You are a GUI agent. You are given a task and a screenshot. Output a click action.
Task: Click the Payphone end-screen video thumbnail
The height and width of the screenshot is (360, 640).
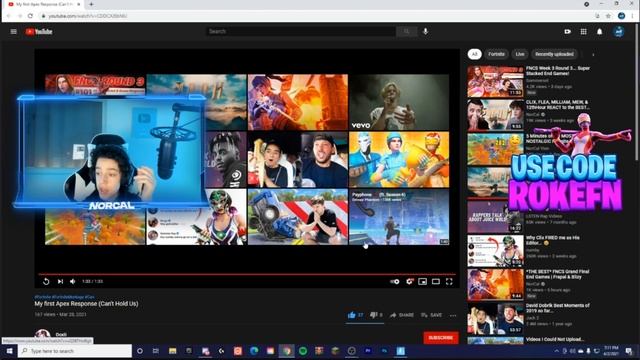399,217
